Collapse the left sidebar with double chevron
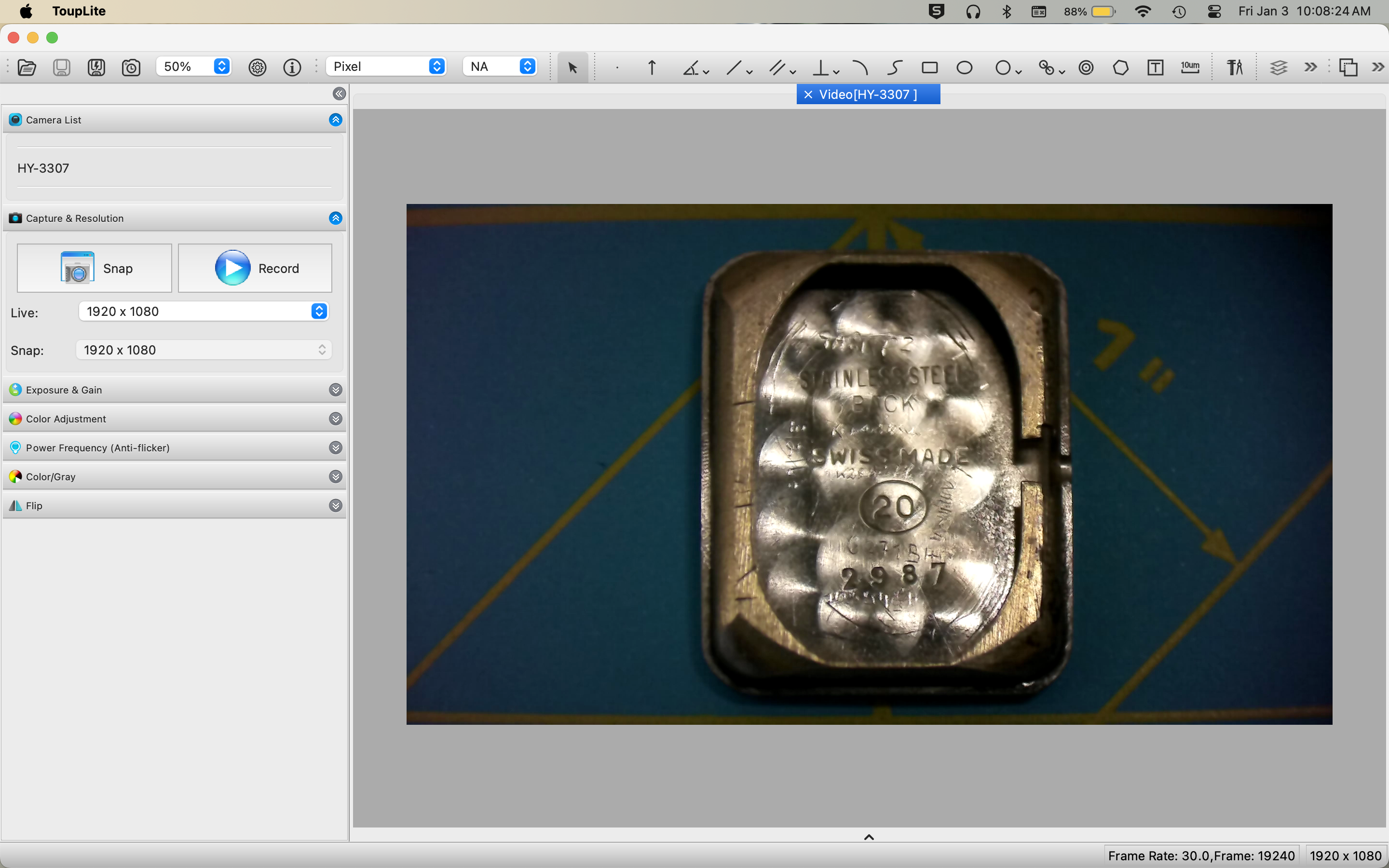 pos(339,94)
